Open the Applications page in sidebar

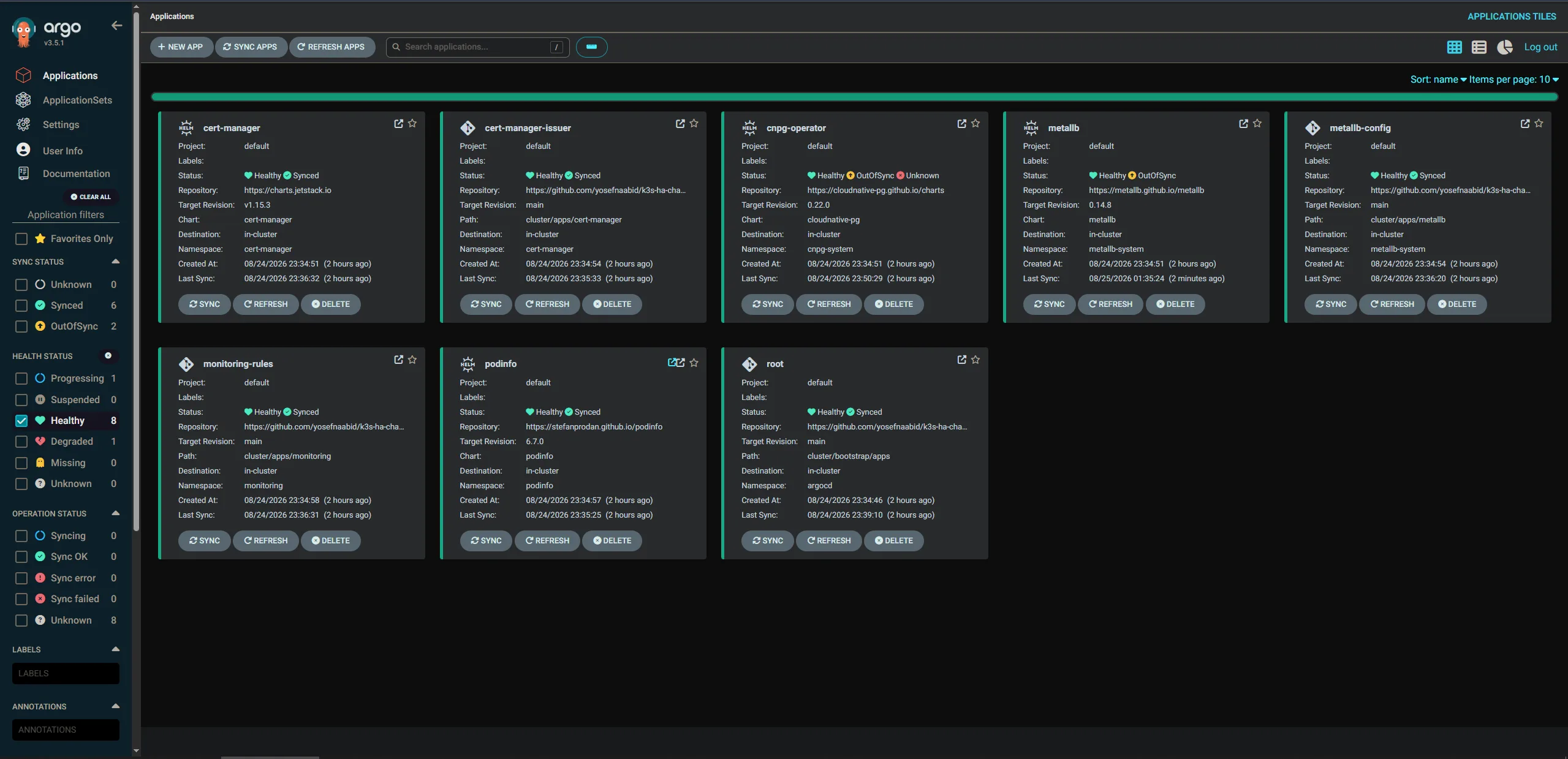click(x=70, y=76)
